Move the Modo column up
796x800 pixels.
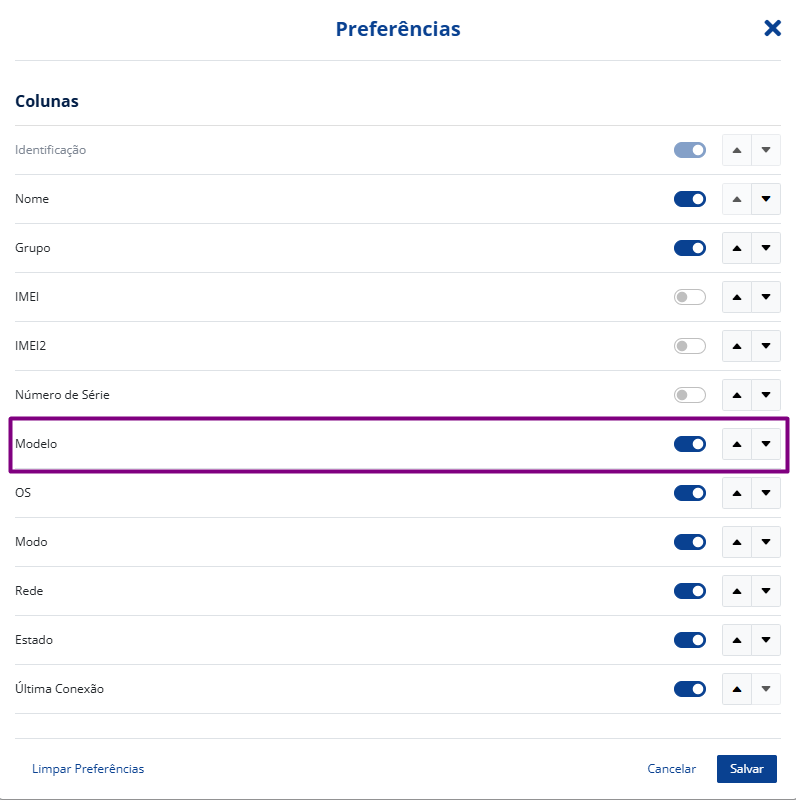tap(737, 542)
